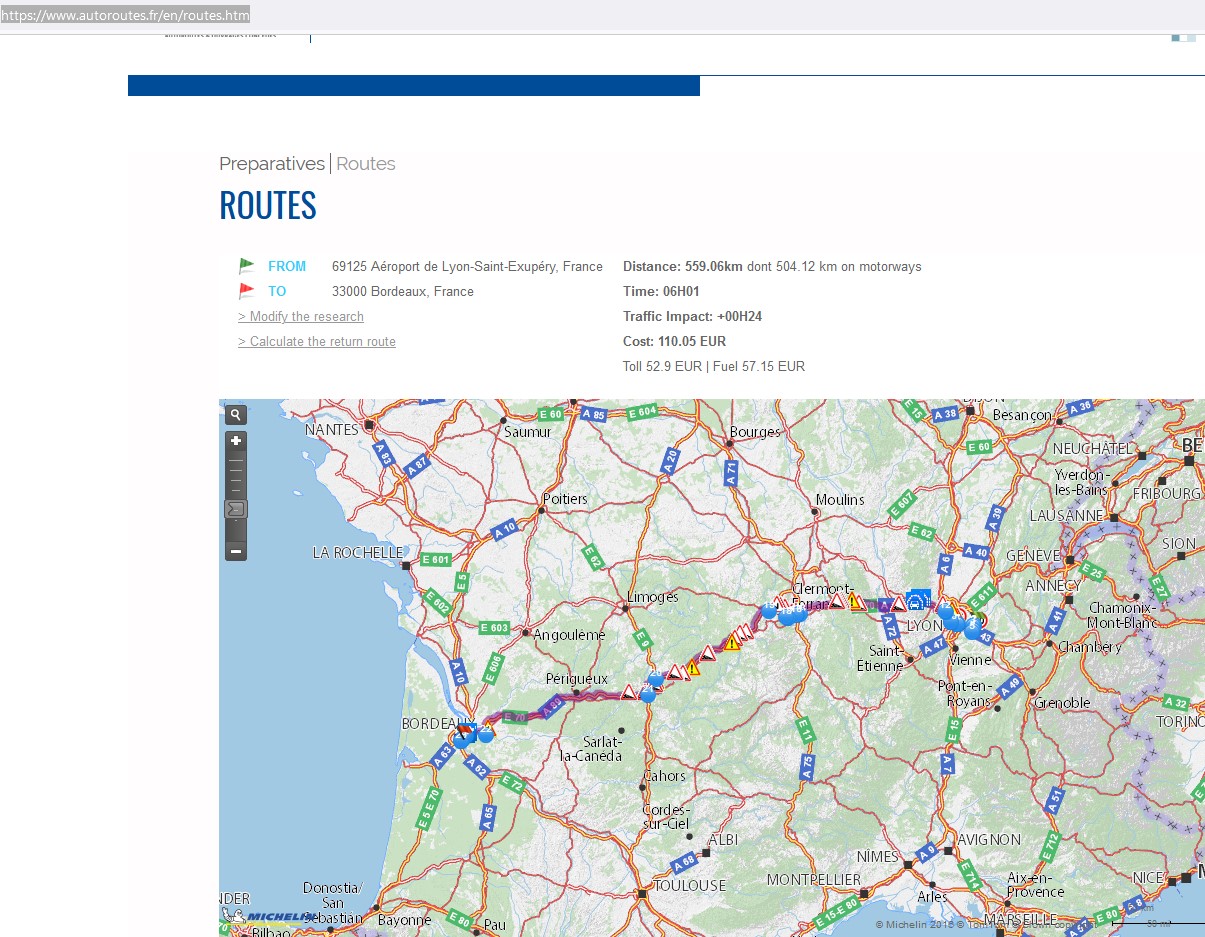Select blue route step marker 20
This screenshot has width=1205, height=937.
(656, 678)
